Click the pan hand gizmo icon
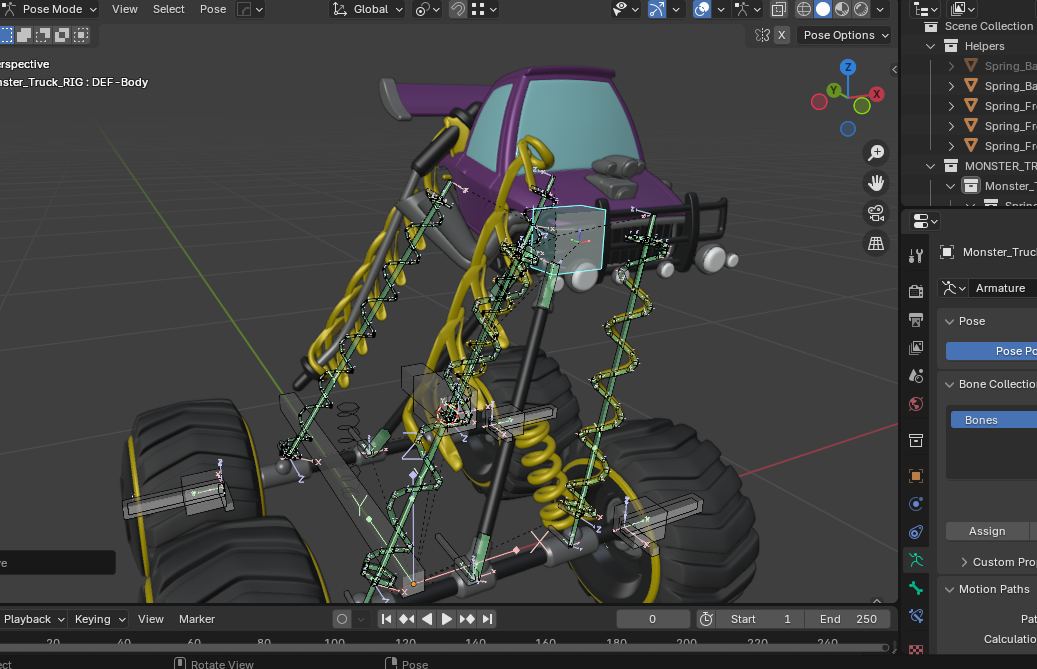The width and height of the screenshot is (1037, 669). pos(876,183)
